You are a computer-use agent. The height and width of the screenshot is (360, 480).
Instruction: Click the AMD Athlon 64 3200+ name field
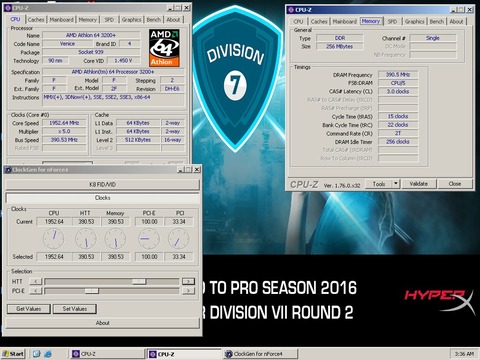(91, 35)
